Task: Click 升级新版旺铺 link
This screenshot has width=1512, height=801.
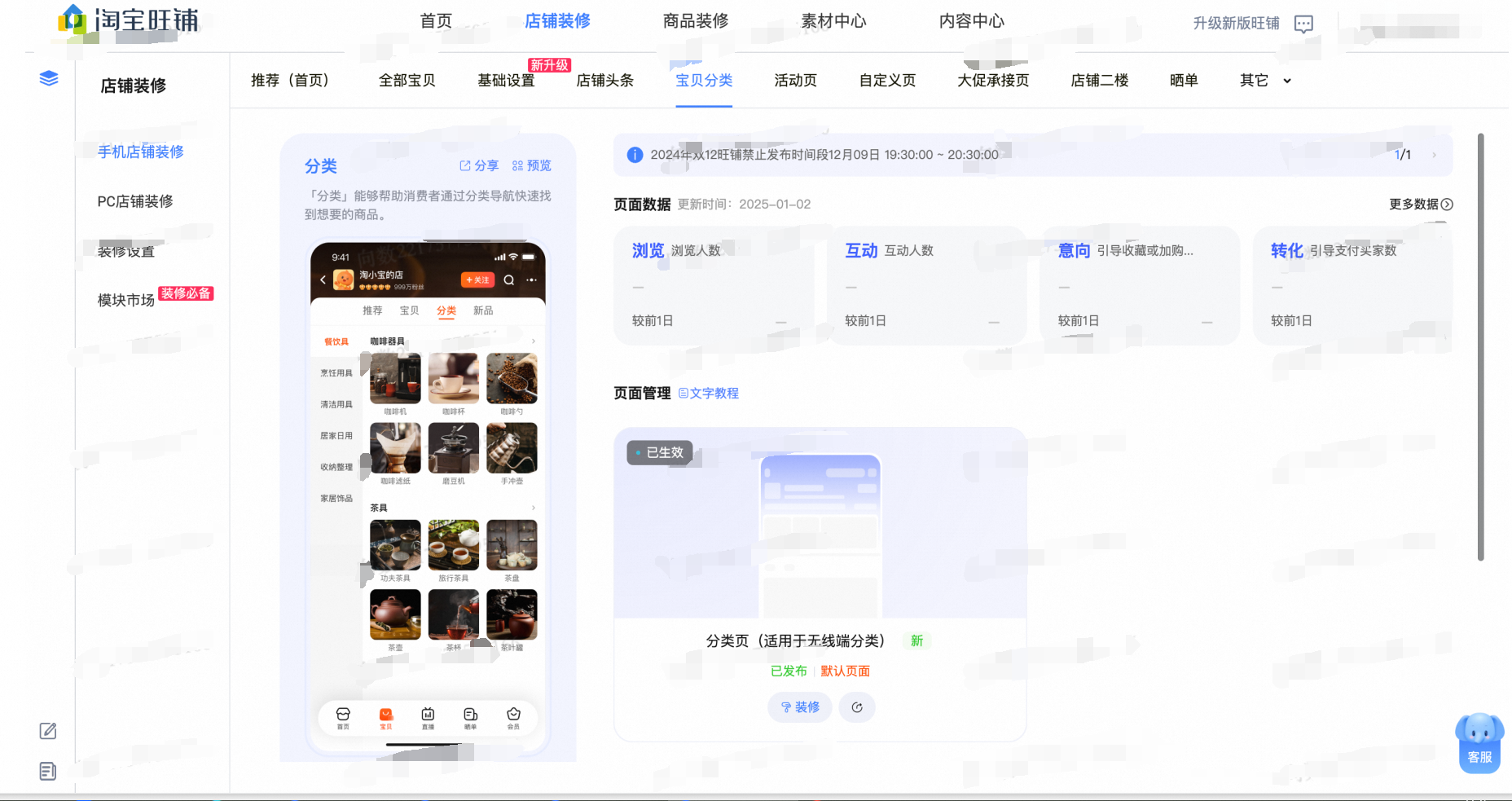Action: click(x=1236, y=24)
